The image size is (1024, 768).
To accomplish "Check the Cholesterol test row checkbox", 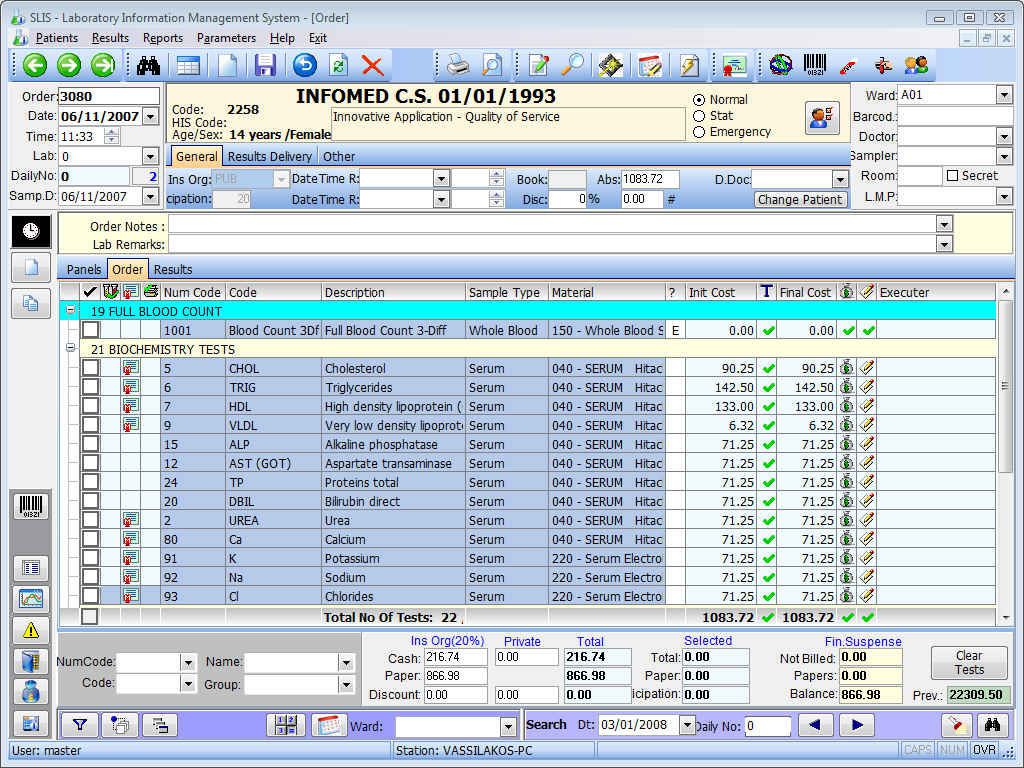I will [91, 369].
